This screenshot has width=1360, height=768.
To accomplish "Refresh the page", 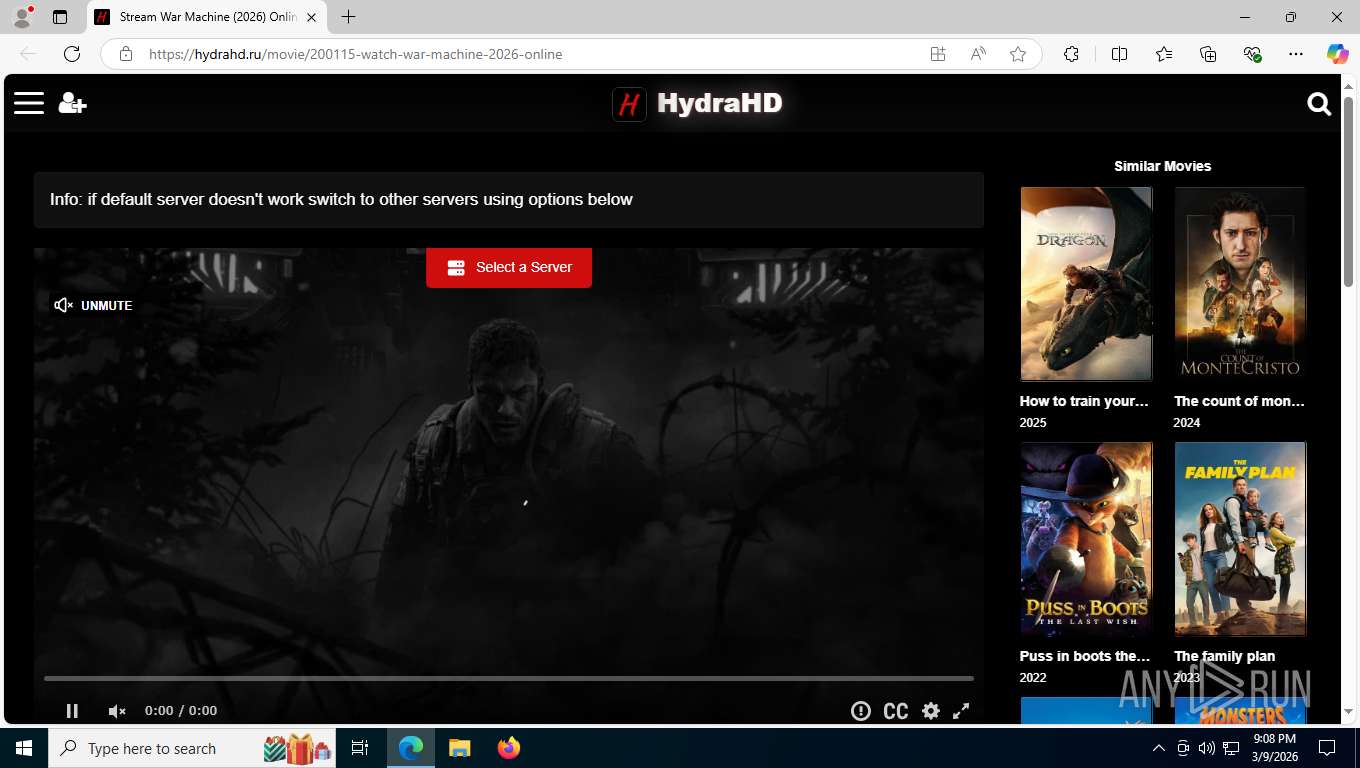I will pos(72,54).
